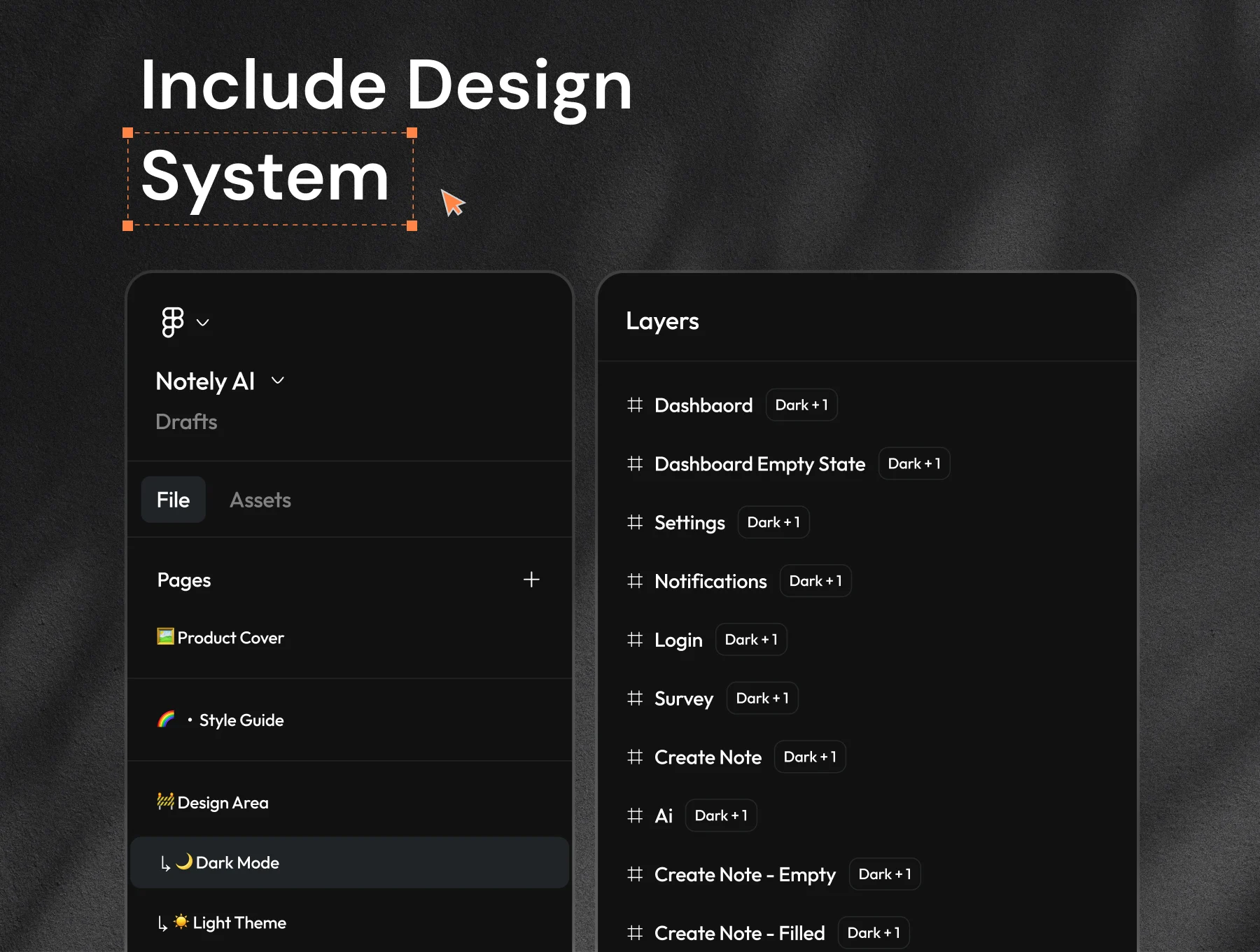The image size is (1260, 952).
Task: Open Dark +1 badge on Login layer
Action: tap(751, 640)
